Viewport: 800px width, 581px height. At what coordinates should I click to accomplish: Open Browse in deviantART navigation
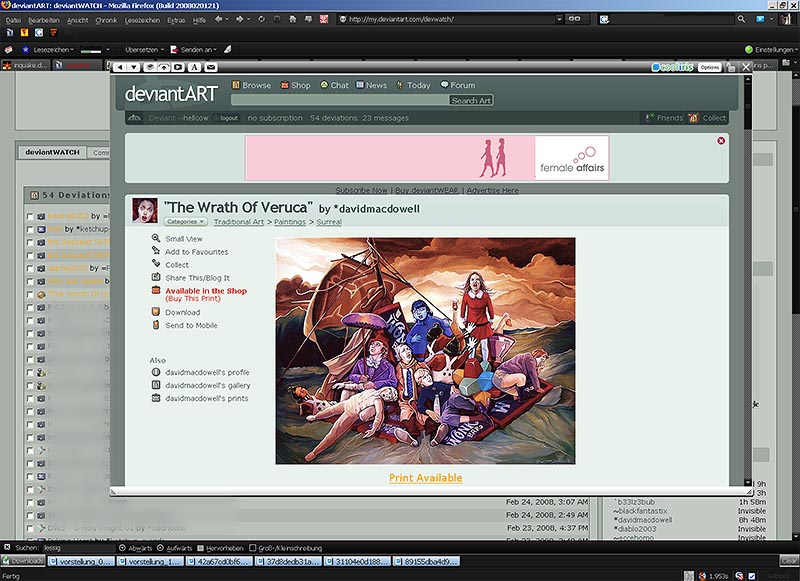252,85
